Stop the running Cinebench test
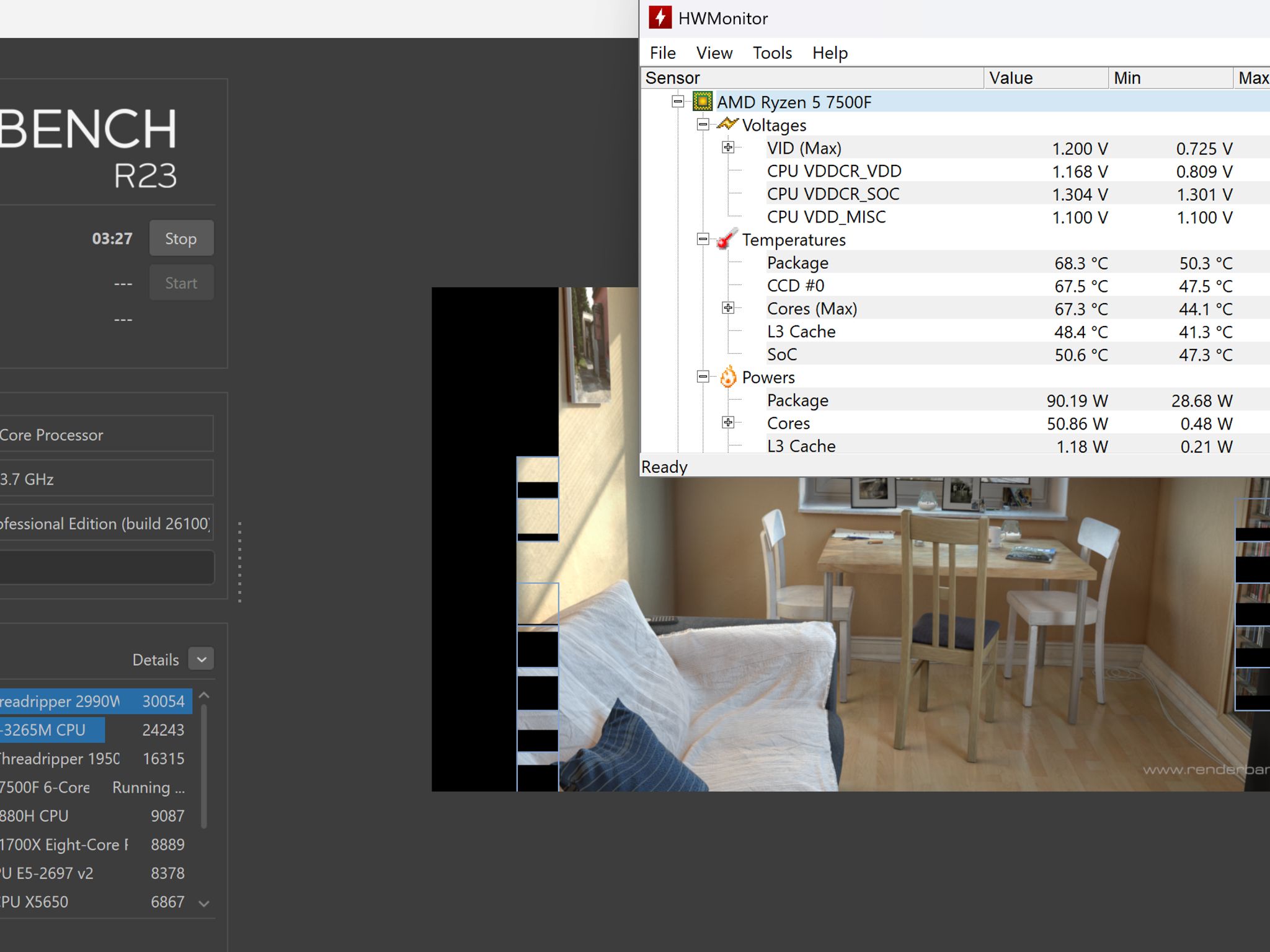The image size is (1270, 952). click(x=181, y=238)
